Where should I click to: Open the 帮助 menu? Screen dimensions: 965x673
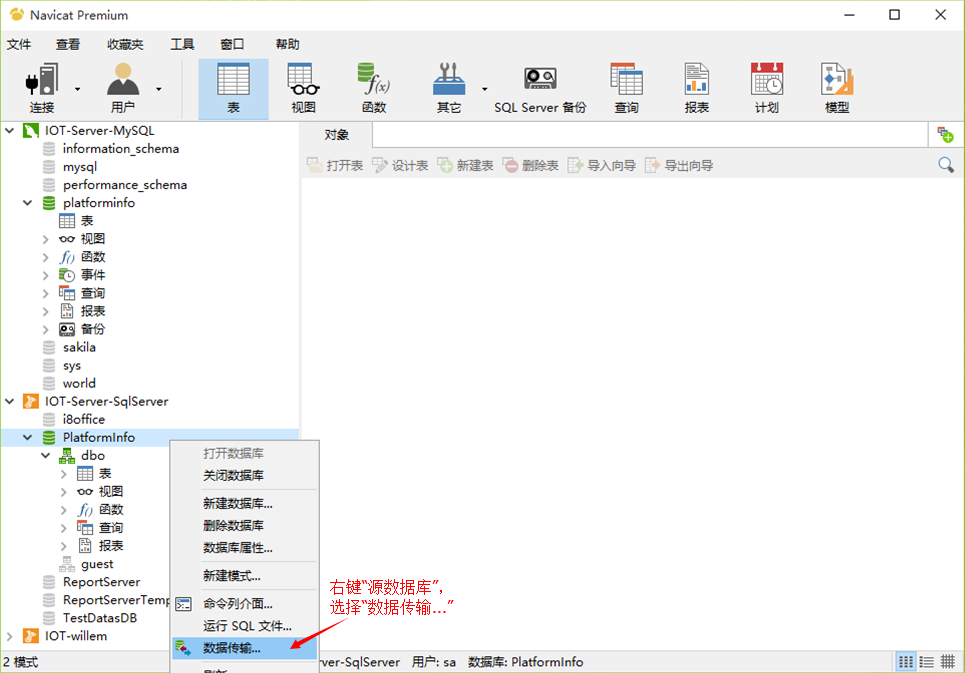point(287,44)
